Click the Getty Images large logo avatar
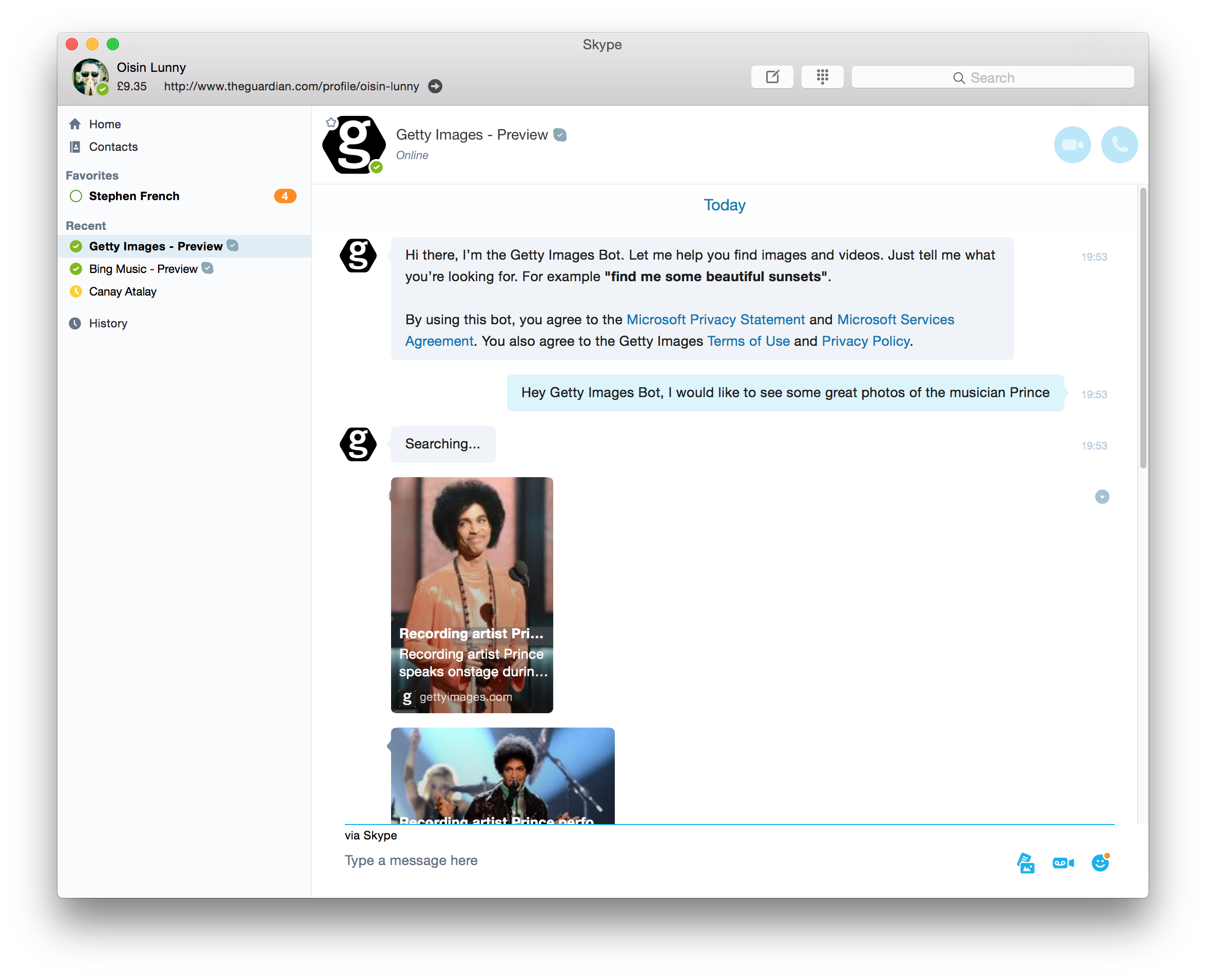The image size is (1206, 980). (354, 145)
